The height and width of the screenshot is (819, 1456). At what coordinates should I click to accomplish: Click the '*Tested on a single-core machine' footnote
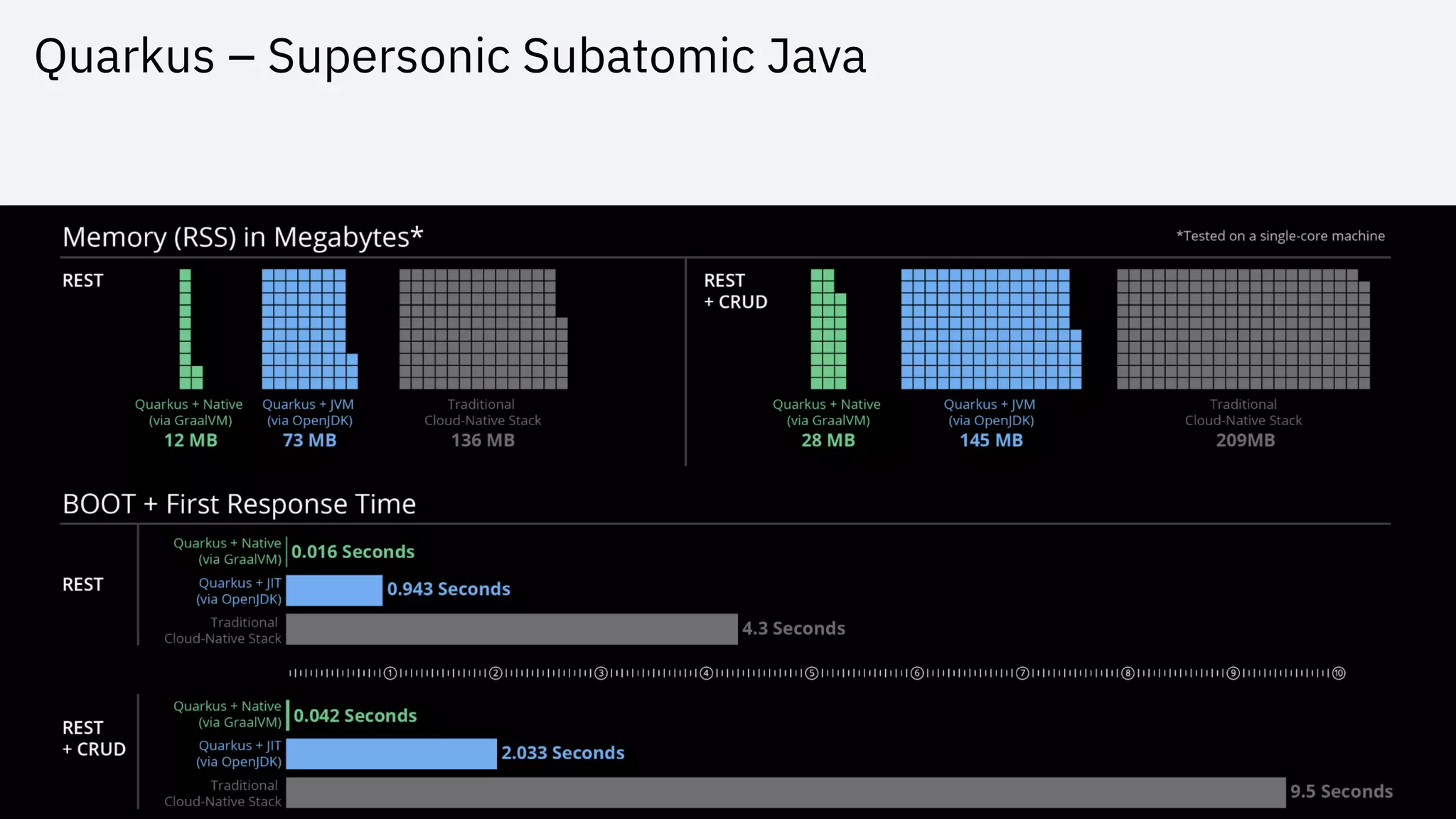click(1280, 236)
